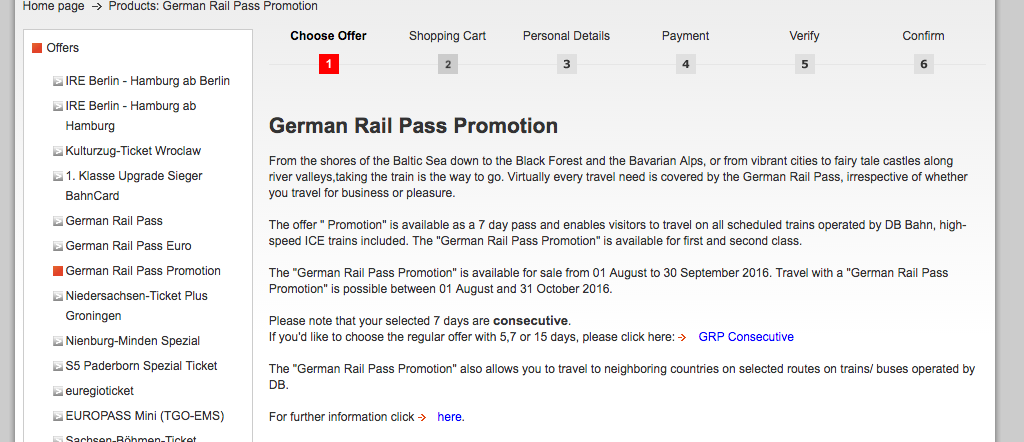Viewport: 1024px width, 442px height.
Task: Select step 4 Payment box
Action: click(x=686, y=64)
